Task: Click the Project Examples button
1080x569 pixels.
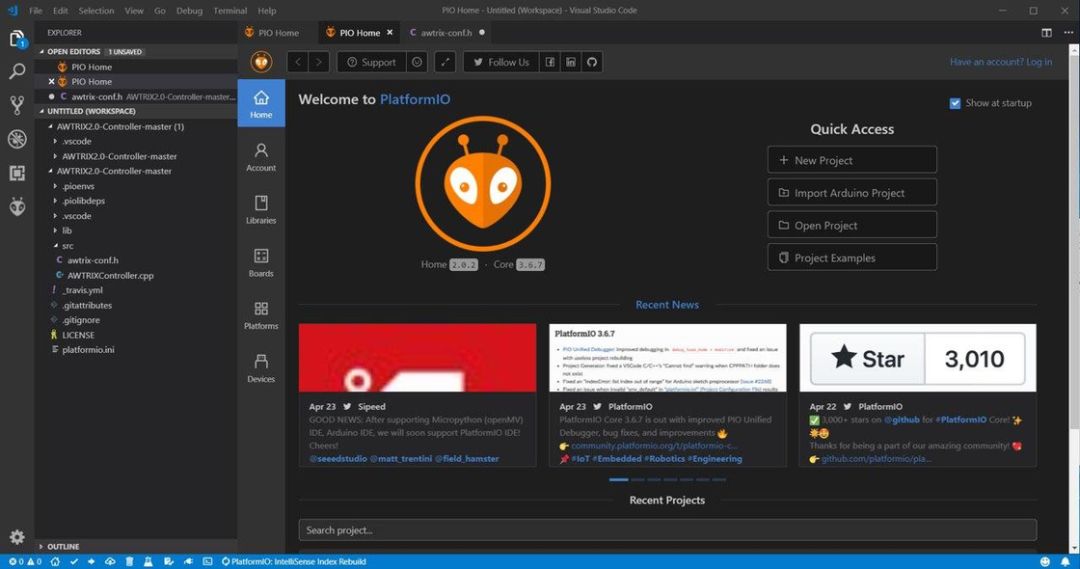Action: coord(852,258)
